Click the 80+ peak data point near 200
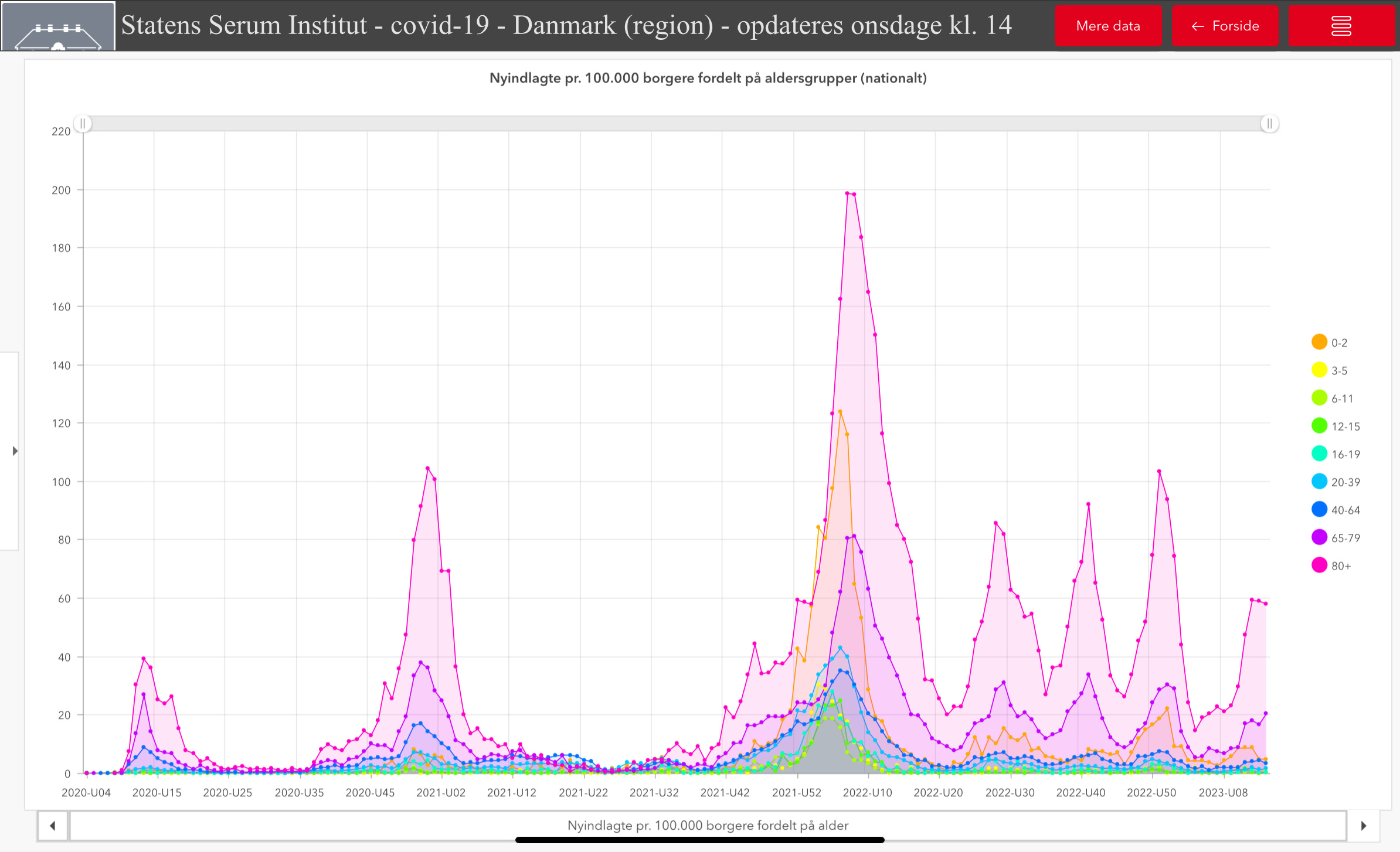 click(x=847, y=193)
